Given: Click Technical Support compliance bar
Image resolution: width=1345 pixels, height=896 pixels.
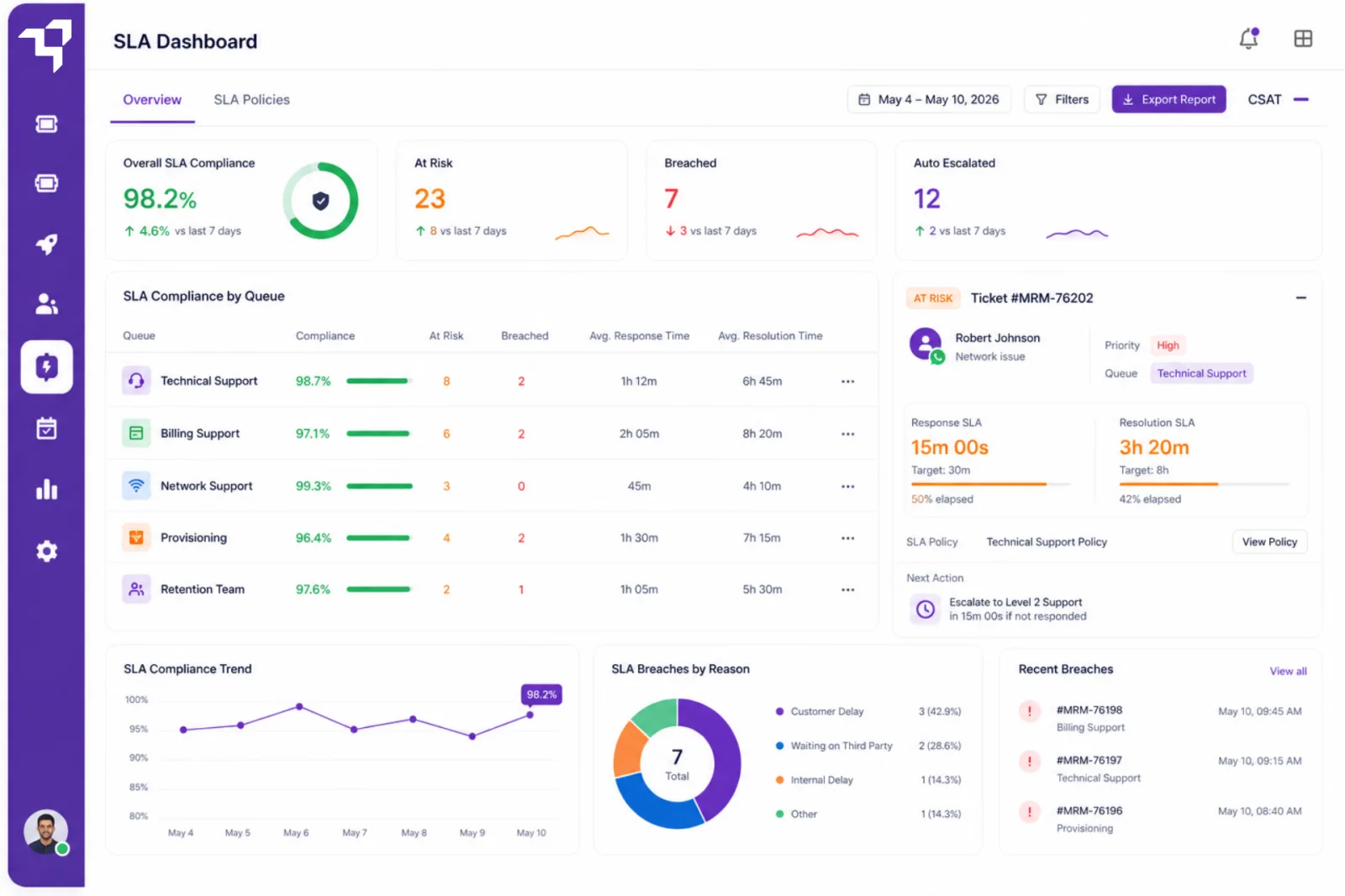Looking at the screenshot, I should tap(379, 382).
